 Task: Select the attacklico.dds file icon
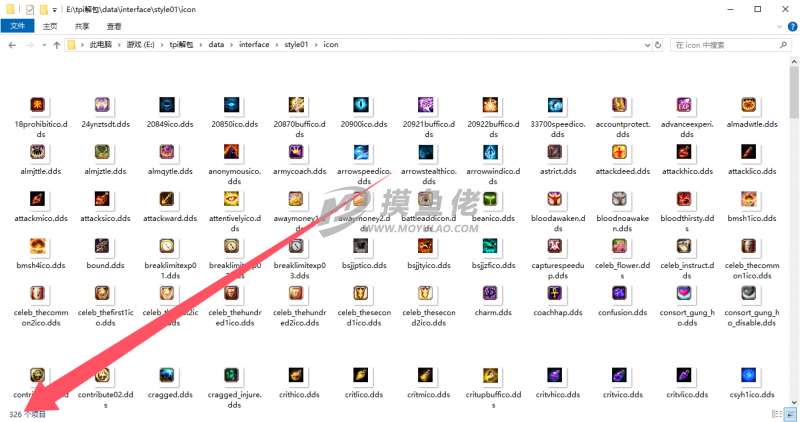[x=749, y=152]
